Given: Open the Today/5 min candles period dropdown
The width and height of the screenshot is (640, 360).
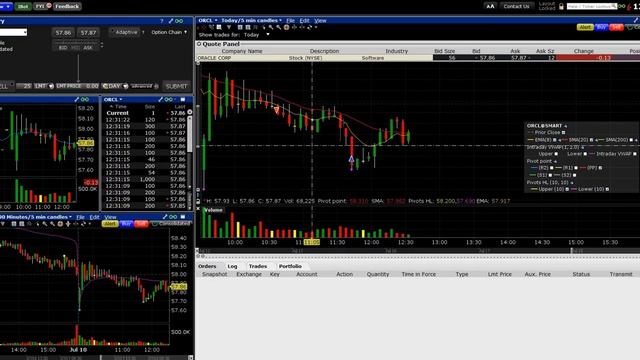Looking at the screenshot, I should (x=251, y=20).
